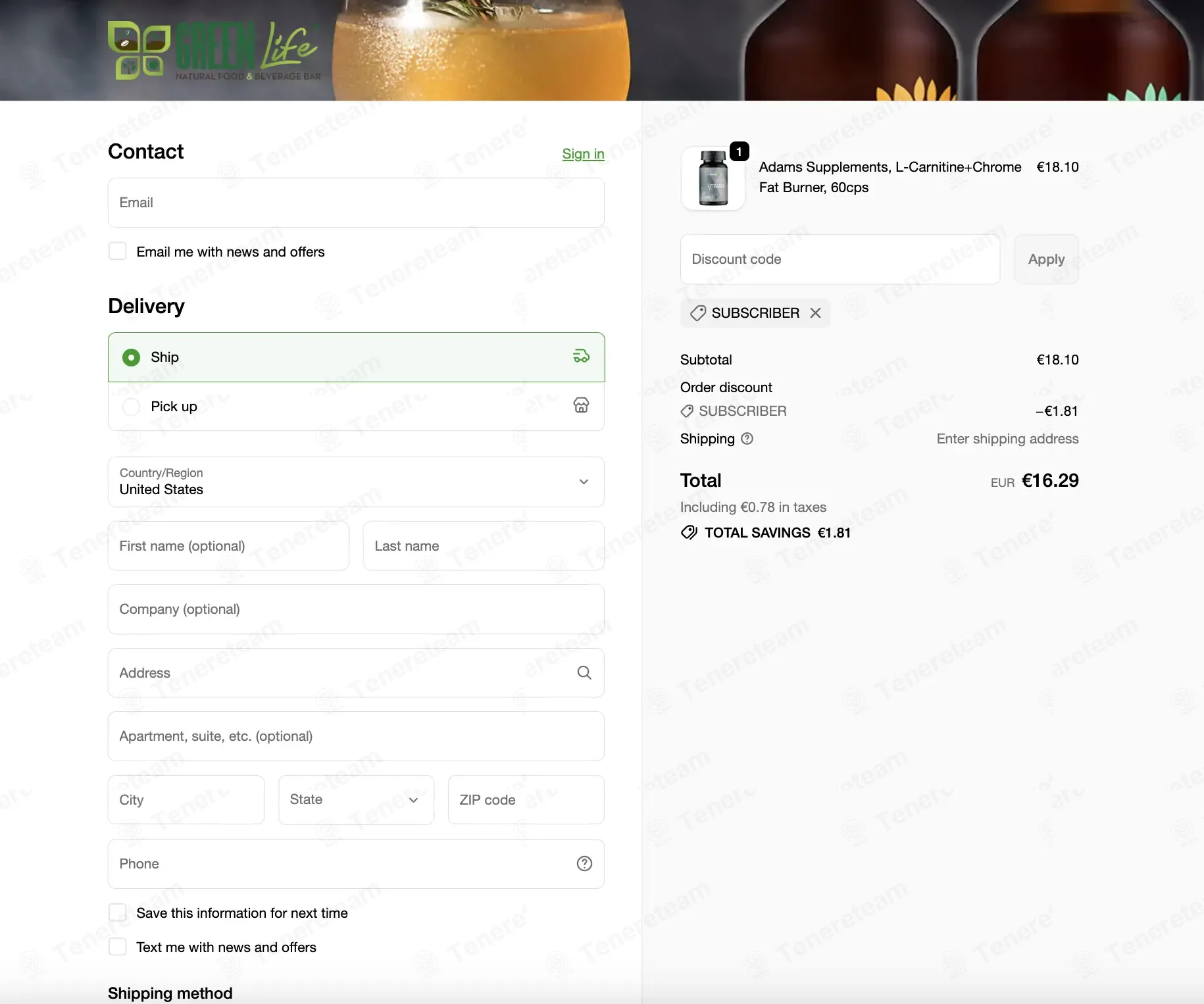This screenshot has height=1004, width=1204.
Task: Click the Shipping info question mark icon
Action: pos(747,439)
